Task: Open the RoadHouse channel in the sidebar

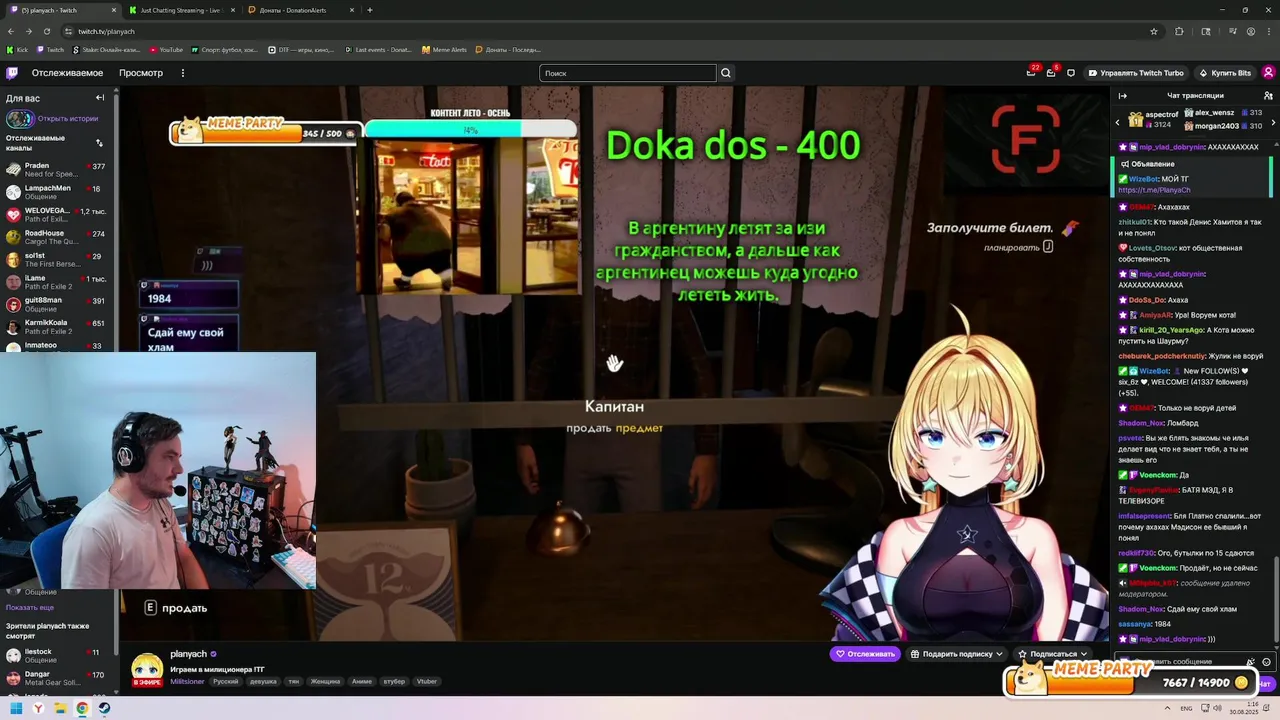Action: pos(58,237)
